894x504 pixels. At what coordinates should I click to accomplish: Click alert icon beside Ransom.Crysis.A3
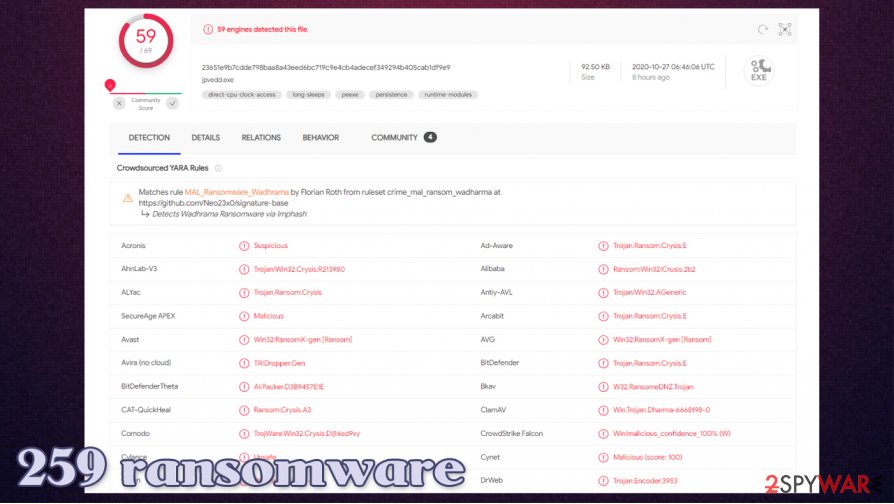244,410
